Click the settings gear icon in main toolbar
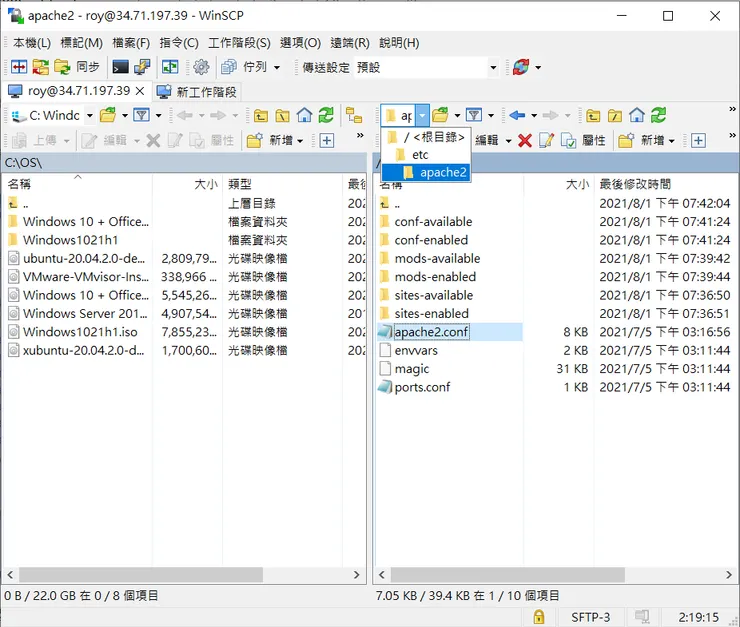740x627 pixels. point(201,67)
